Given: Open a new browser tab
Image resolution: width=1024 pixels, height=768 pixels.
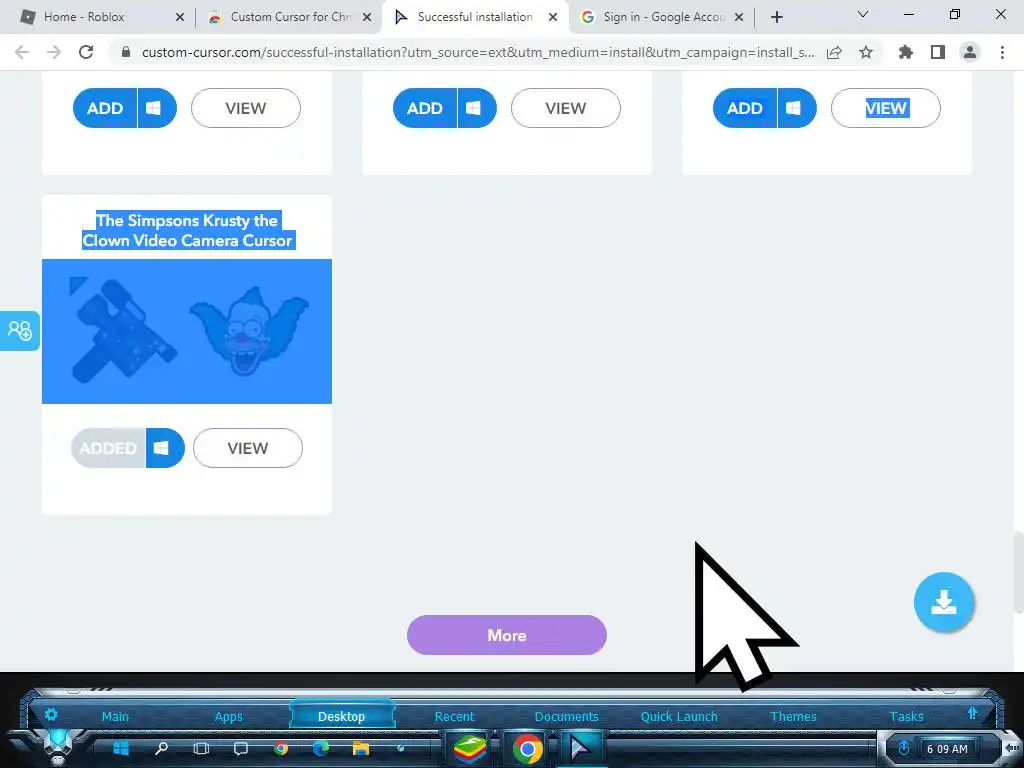Looking at the screenshot, I should point(776,17).
